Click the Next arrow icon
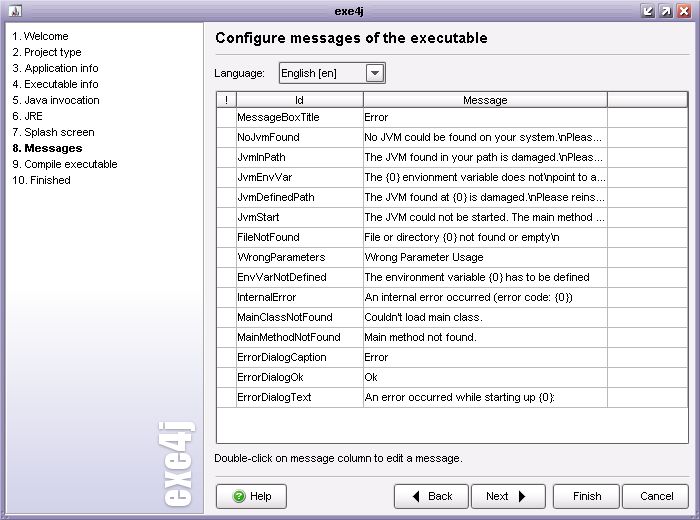Image resolution: width=700 pixels, height=520 pixels. (522, 496)
